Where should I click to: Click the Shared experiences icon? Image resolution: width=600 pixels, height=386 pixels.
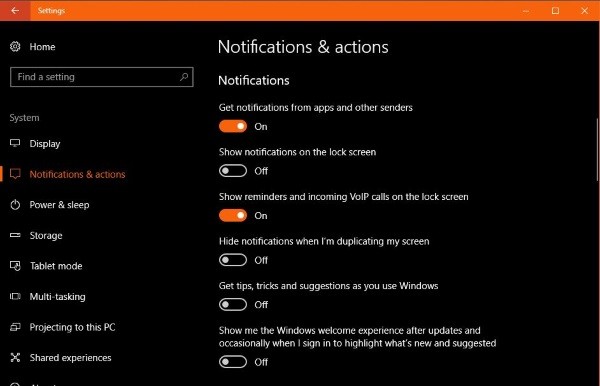(x=15, y=358)
